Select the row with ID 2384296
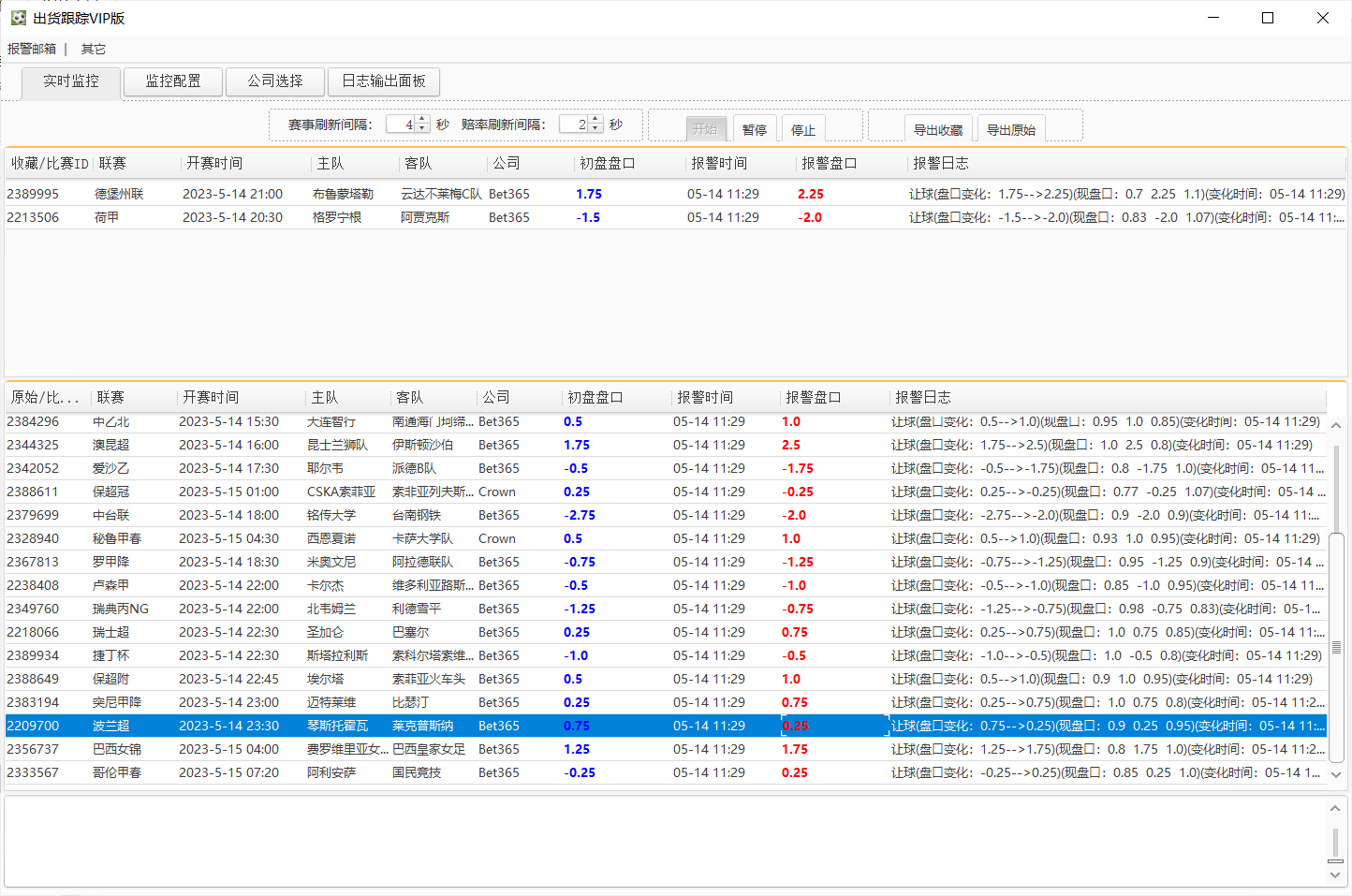The image size is (1352, 896). (666, 422)
